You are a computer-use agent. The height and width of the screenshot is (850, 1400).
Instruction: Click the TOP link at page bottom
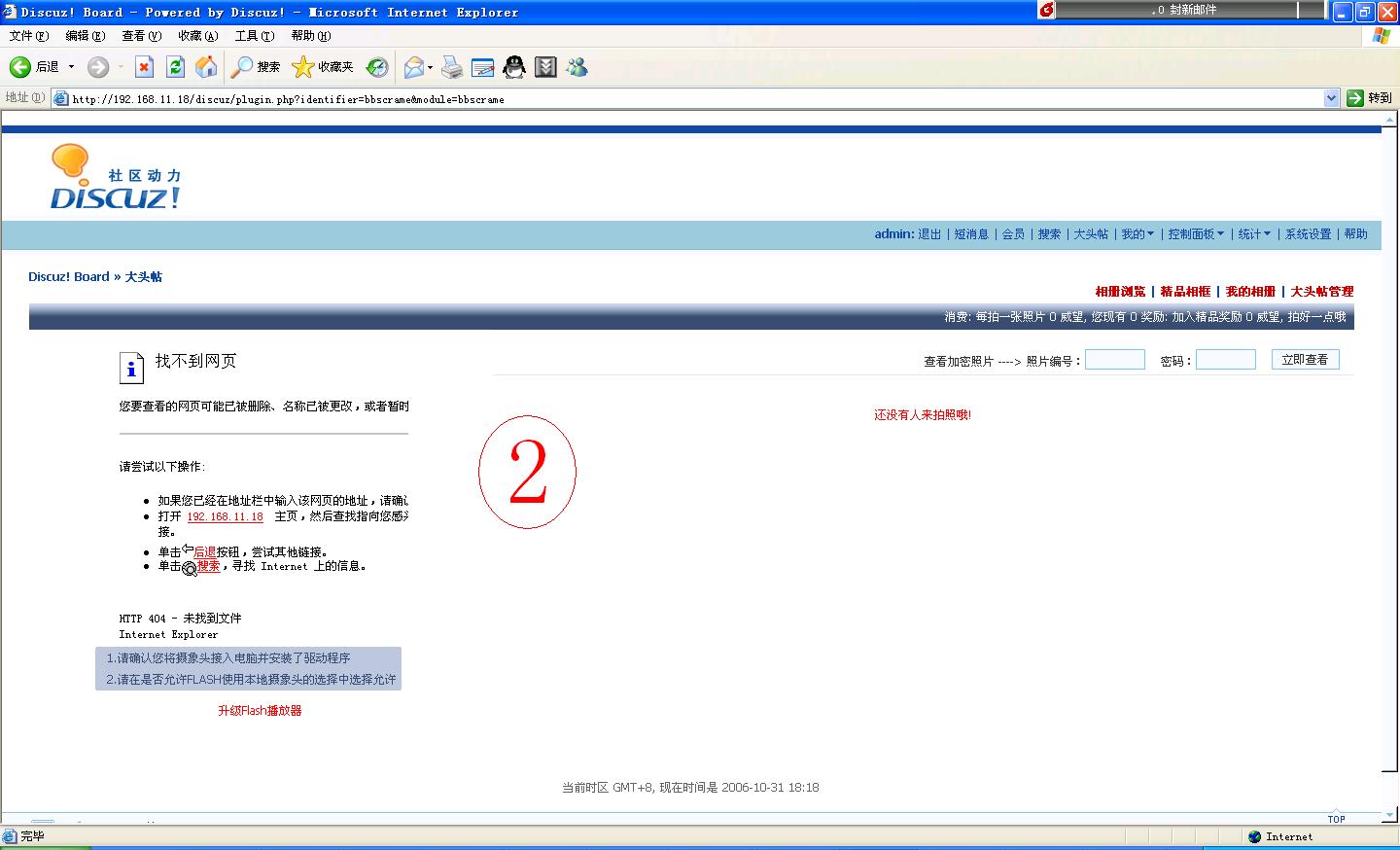(1337, 819)
